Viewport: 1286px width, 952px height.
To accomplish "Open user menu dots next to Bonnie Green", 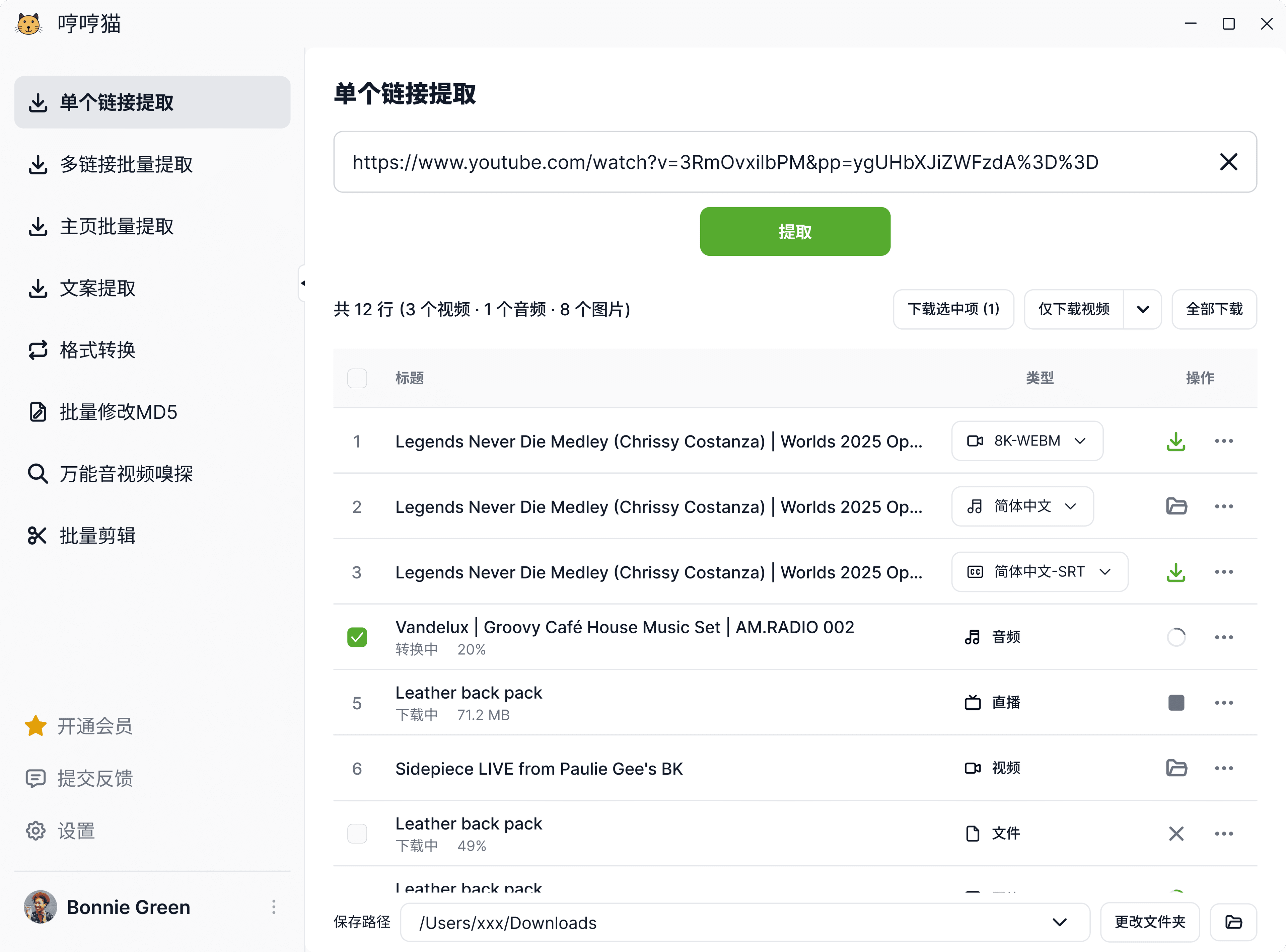I will (x=274, y=907).
